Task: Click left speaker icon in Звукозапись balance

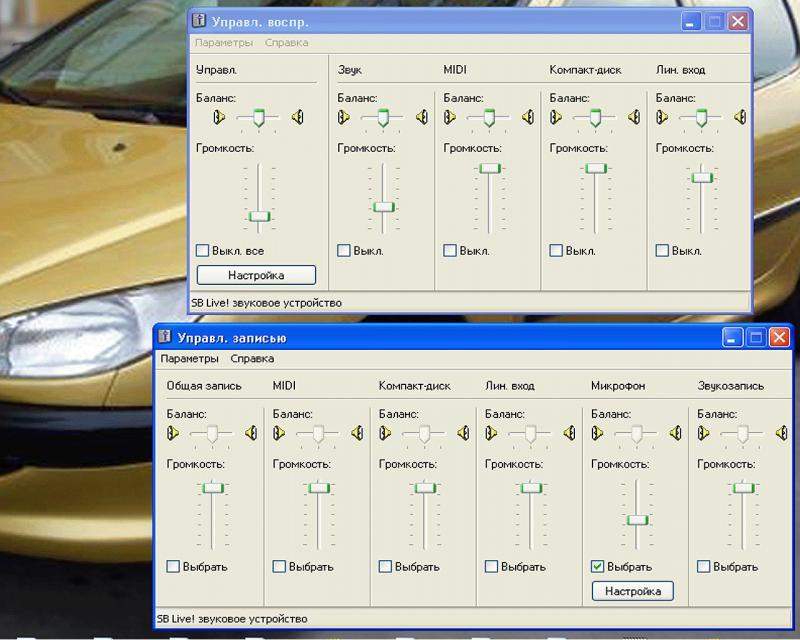Action: coord(704,433)
